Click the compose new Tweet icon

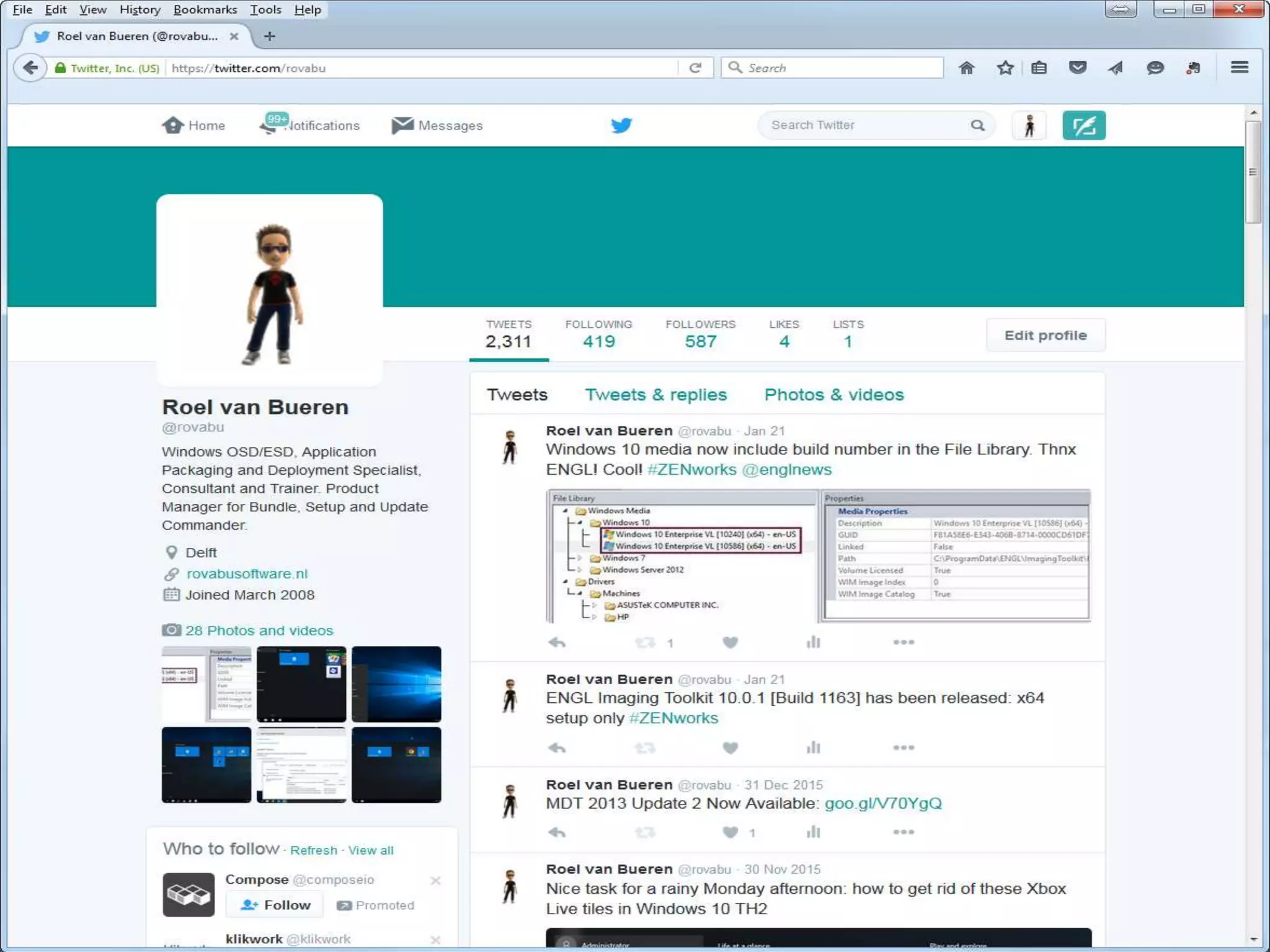coord(1083,125)
